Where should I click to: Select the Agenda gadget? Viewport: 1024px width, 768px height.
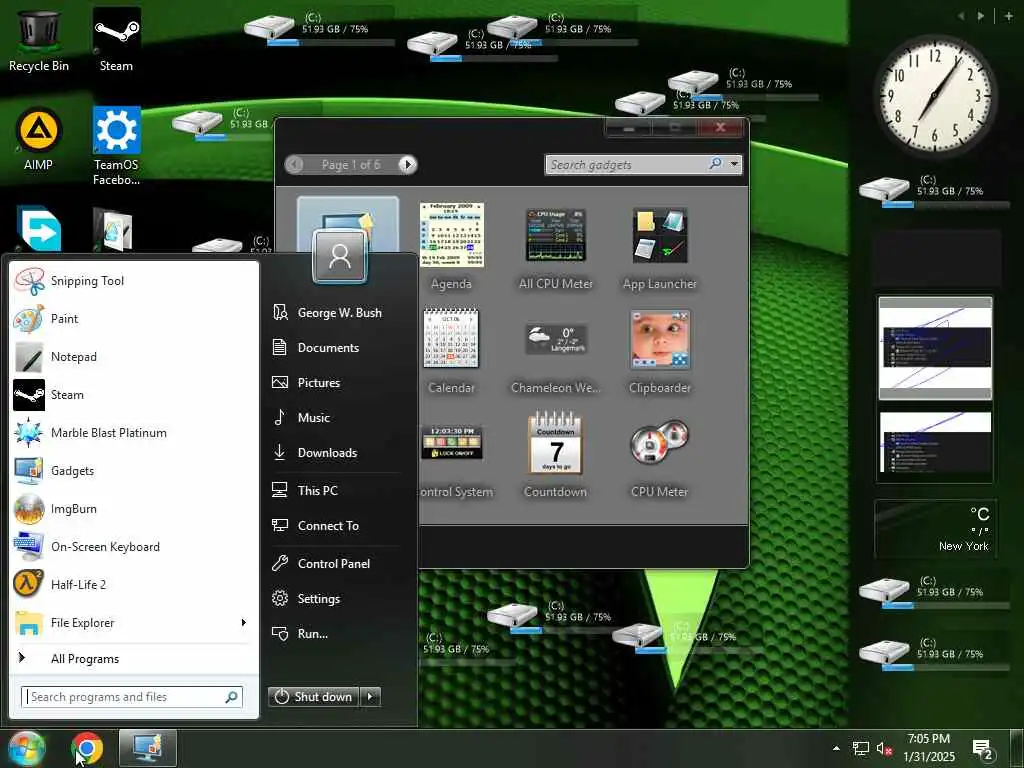click(451, 246)
